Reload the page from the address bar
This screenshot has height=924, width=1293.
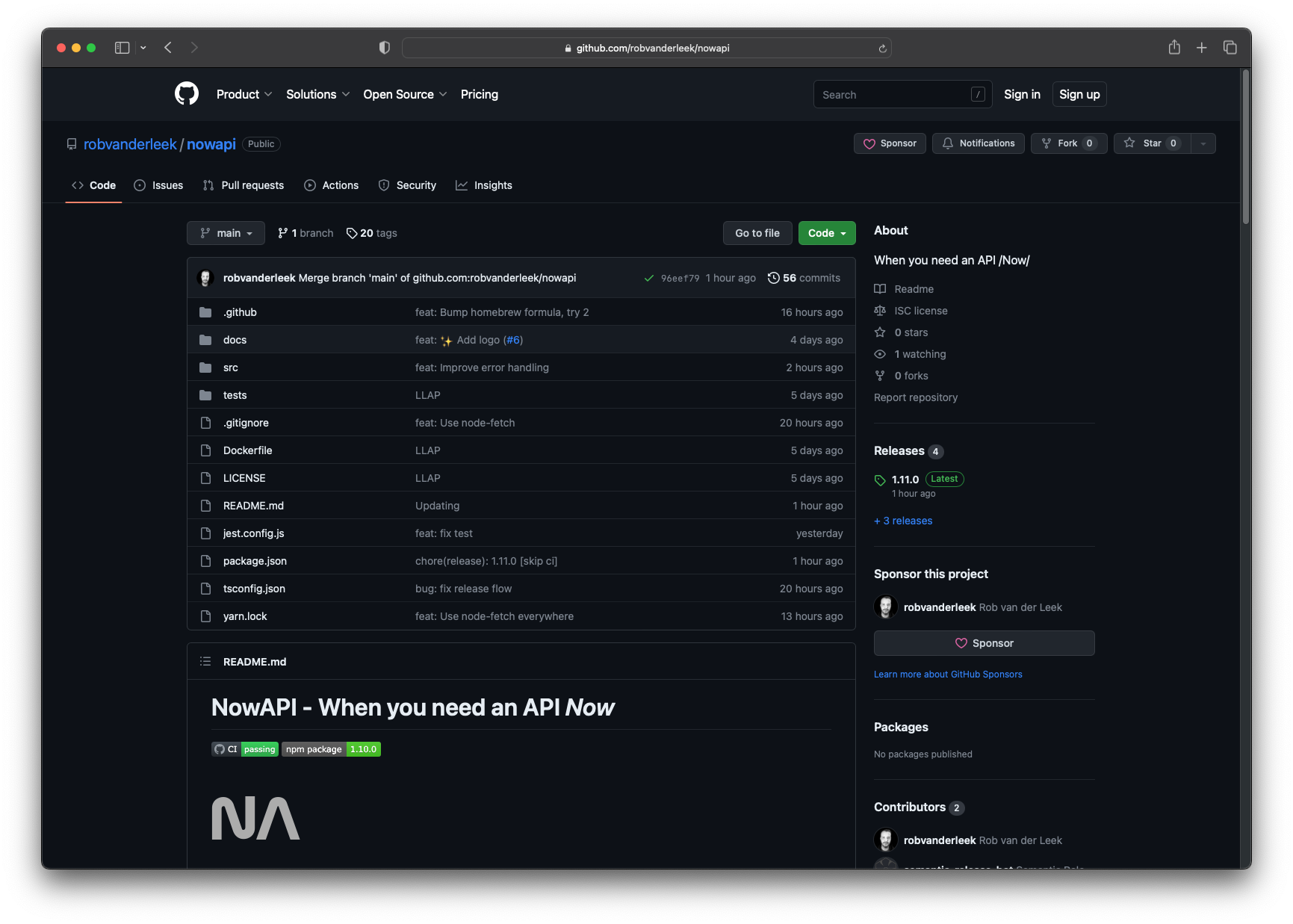pos(882,49)
